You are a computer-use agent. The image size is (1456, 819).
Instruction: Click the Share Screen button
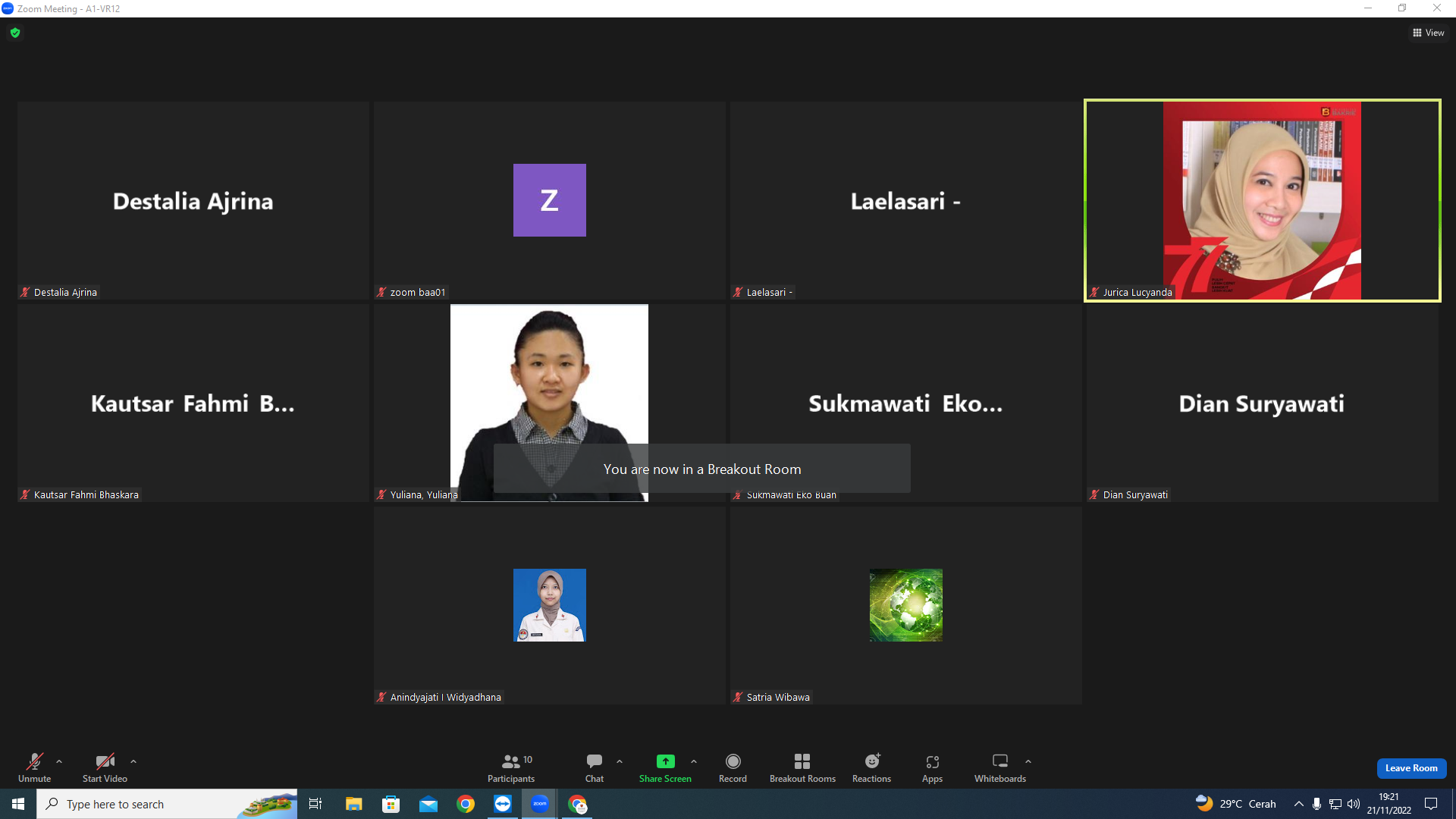point(665,767)
